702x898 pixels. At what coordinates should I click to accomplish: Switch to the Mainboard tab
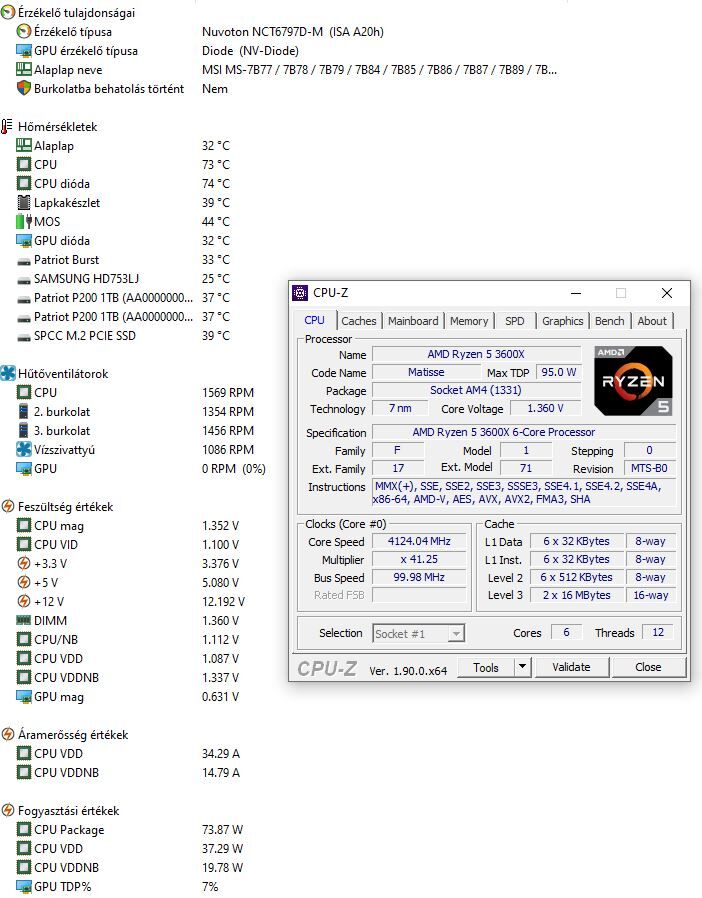[x=413, y=321]
